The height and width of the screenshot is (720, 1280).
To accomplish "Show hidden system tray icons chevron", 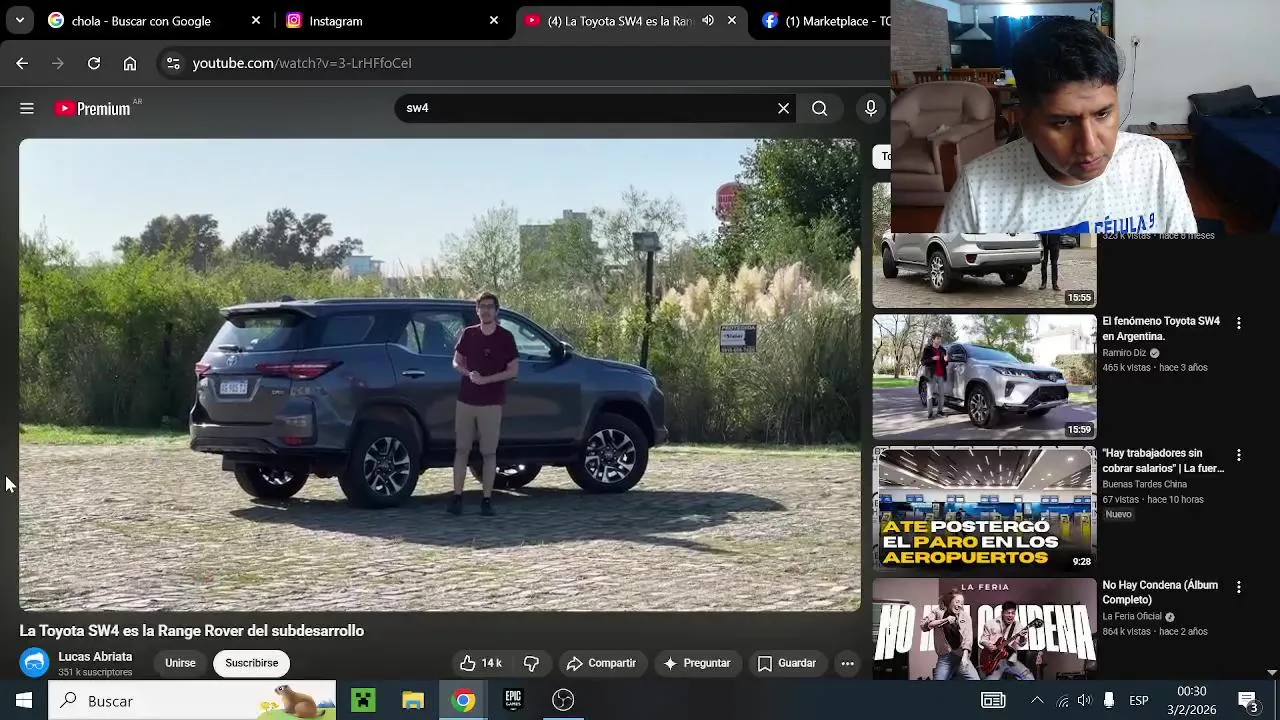I will (1037, 700).
